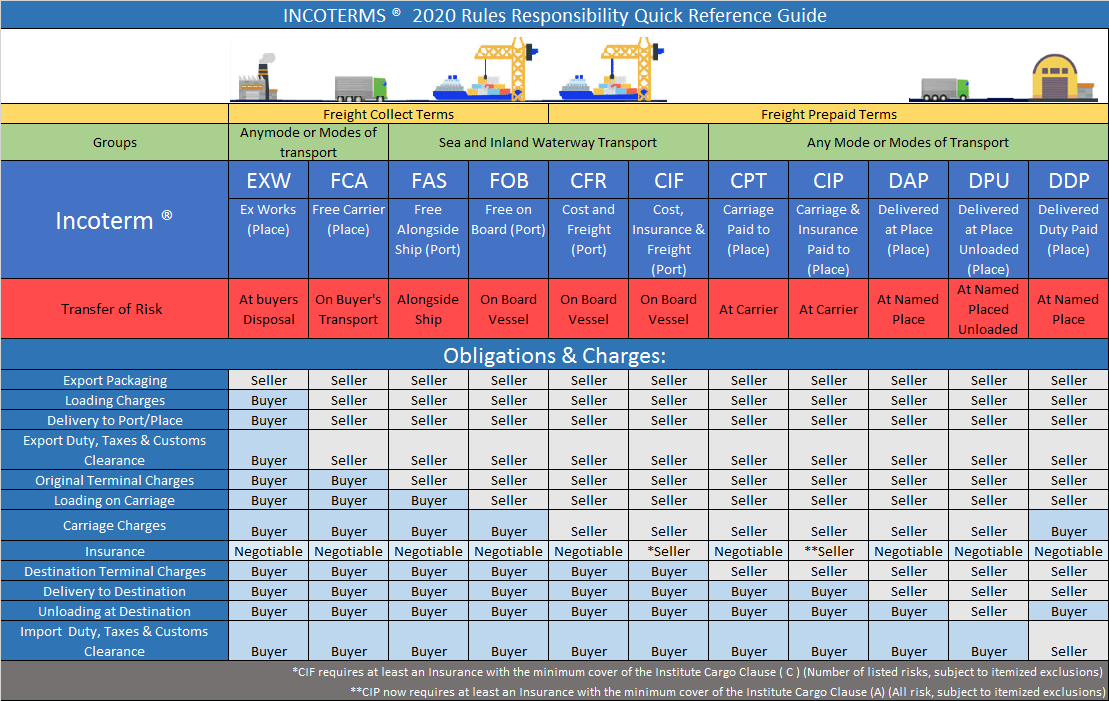1109x701 pixels.
Task: Select the **Seller insurance cell under CIP
Action: pos(828,551)
